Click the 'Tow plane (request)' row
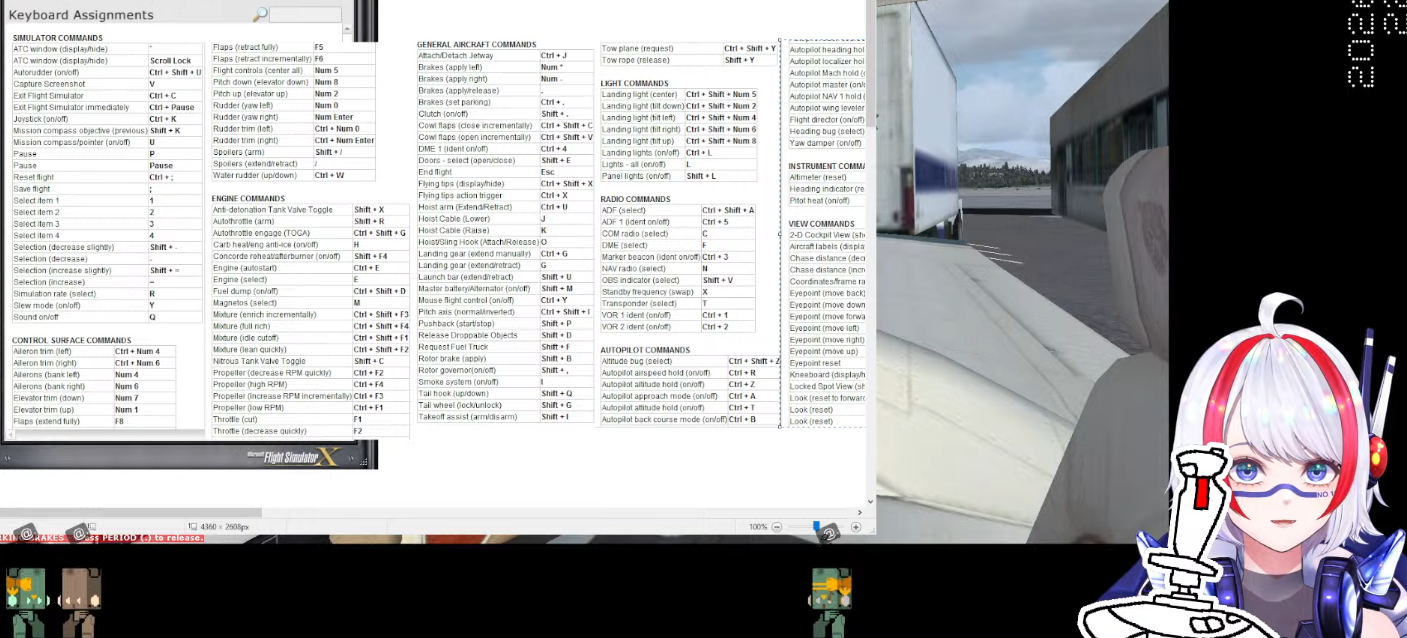Viewport: 1407px width, 638px height. [x=688, y=48]
